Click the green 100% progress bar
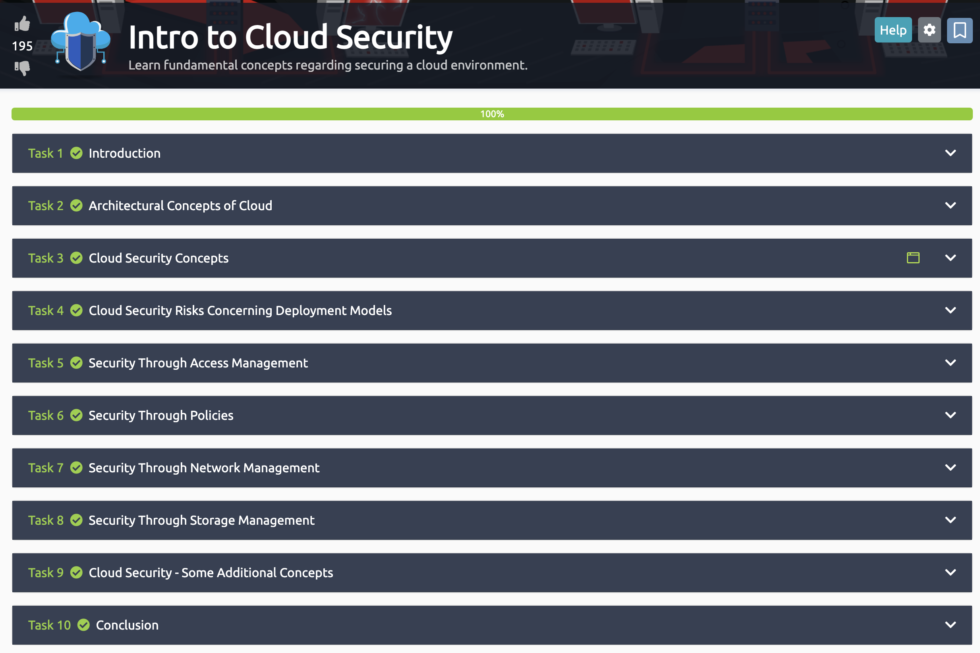 pyautogui.click(x=490, y=114)
